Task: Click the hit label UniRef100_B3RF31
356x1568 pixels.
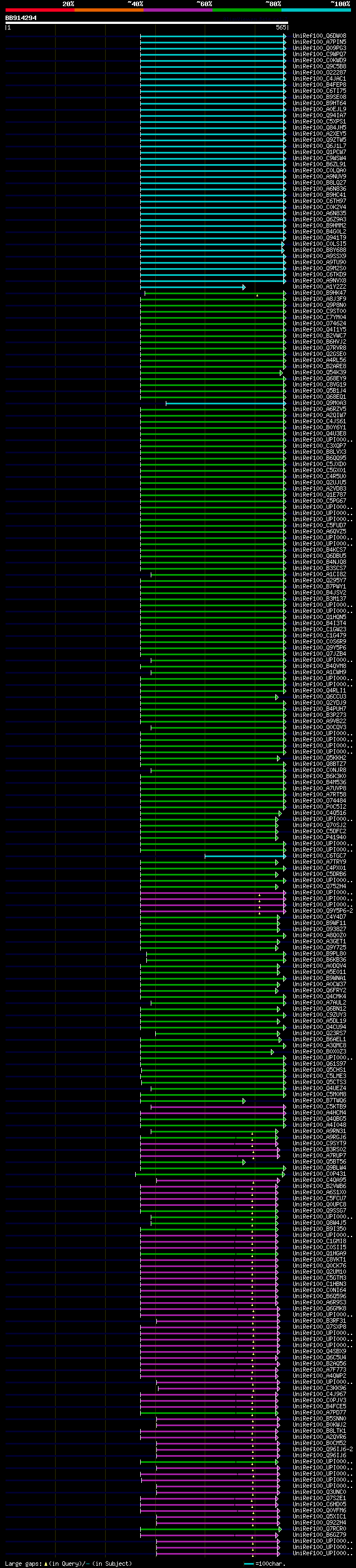Action: [x=319, y=1322]
